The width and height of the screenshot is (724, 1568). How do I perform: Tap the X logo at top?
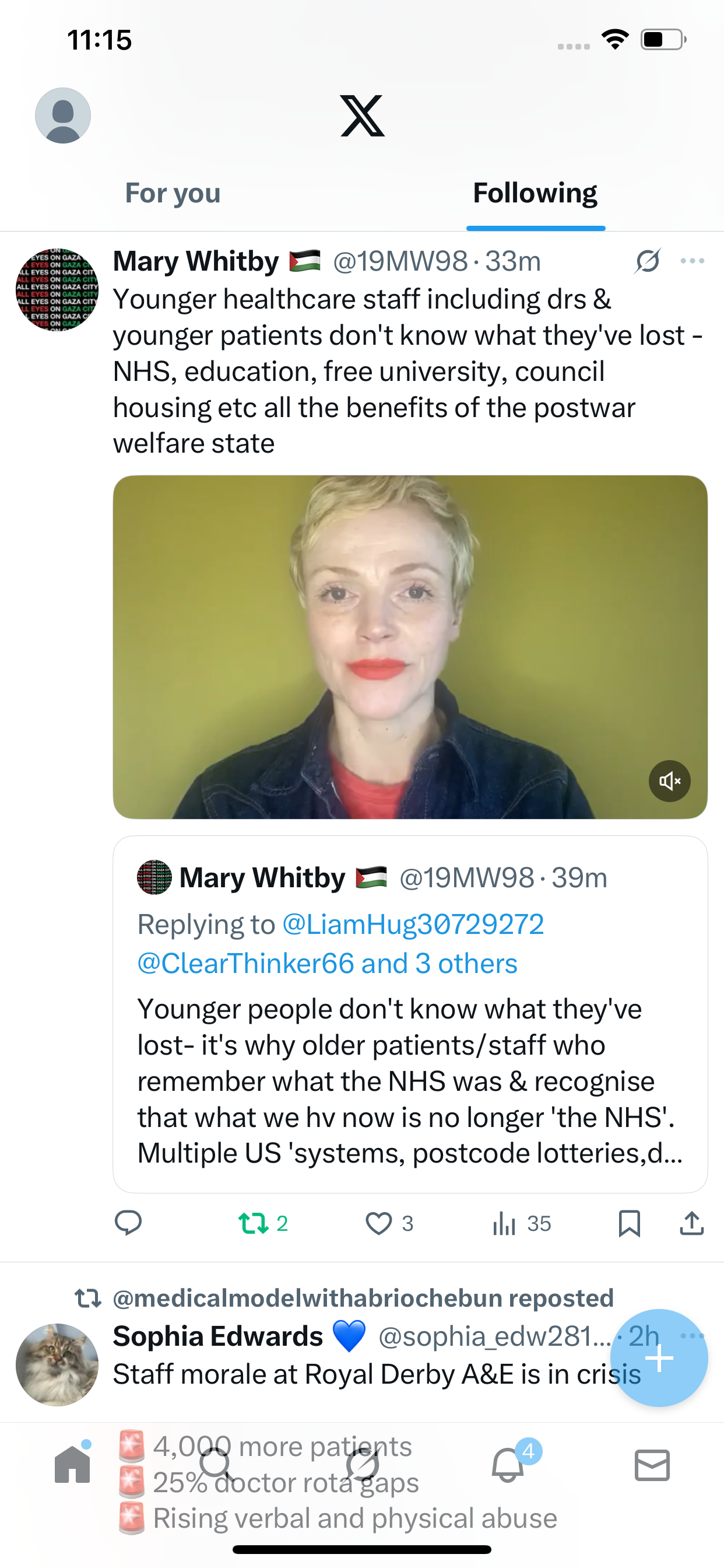[x=362, y=116]
